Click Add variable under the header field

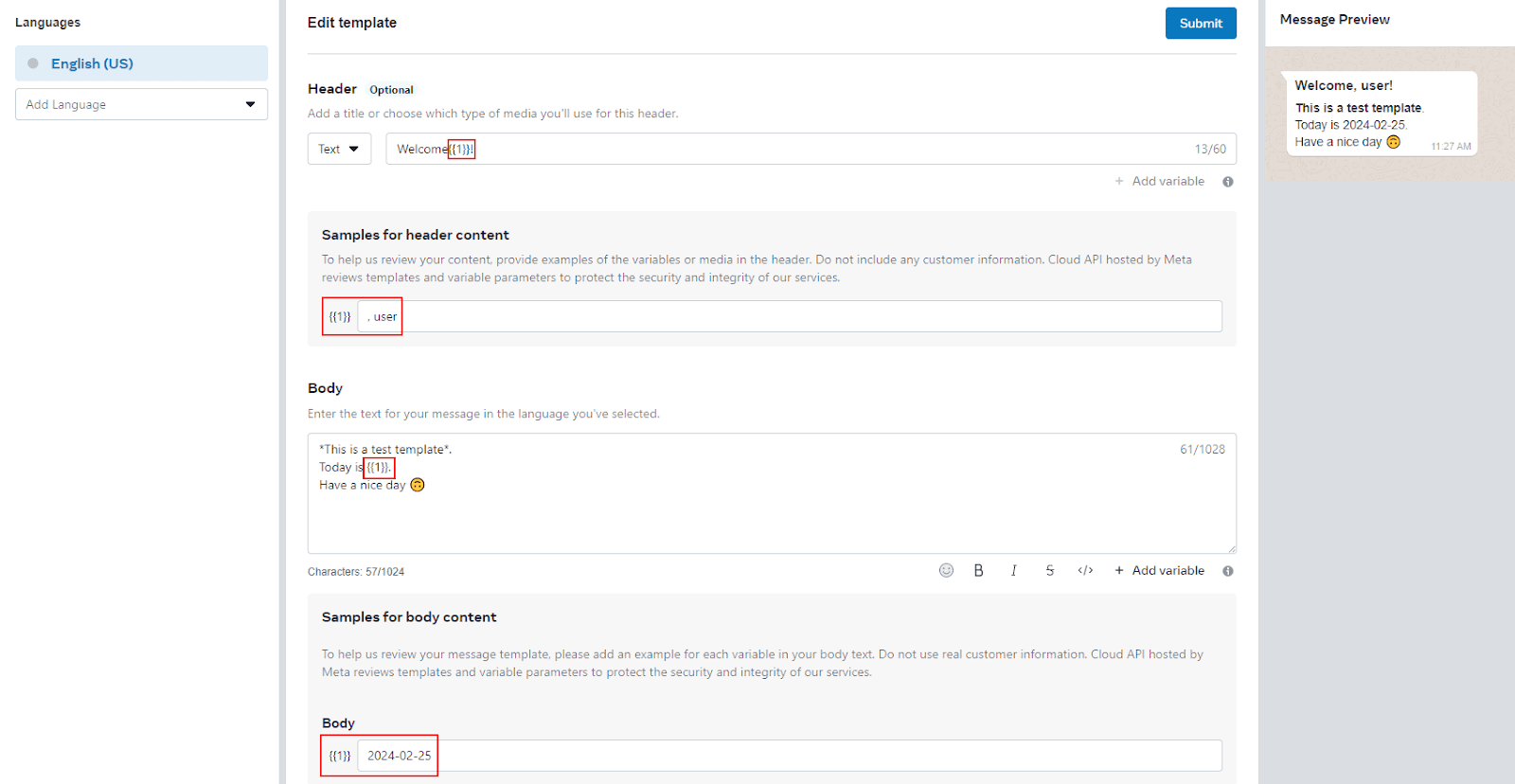point(1160,181)
